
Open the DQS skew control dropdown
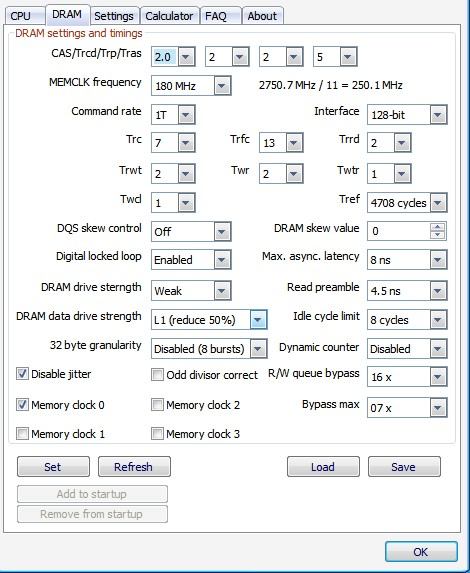tap(191, 232)
